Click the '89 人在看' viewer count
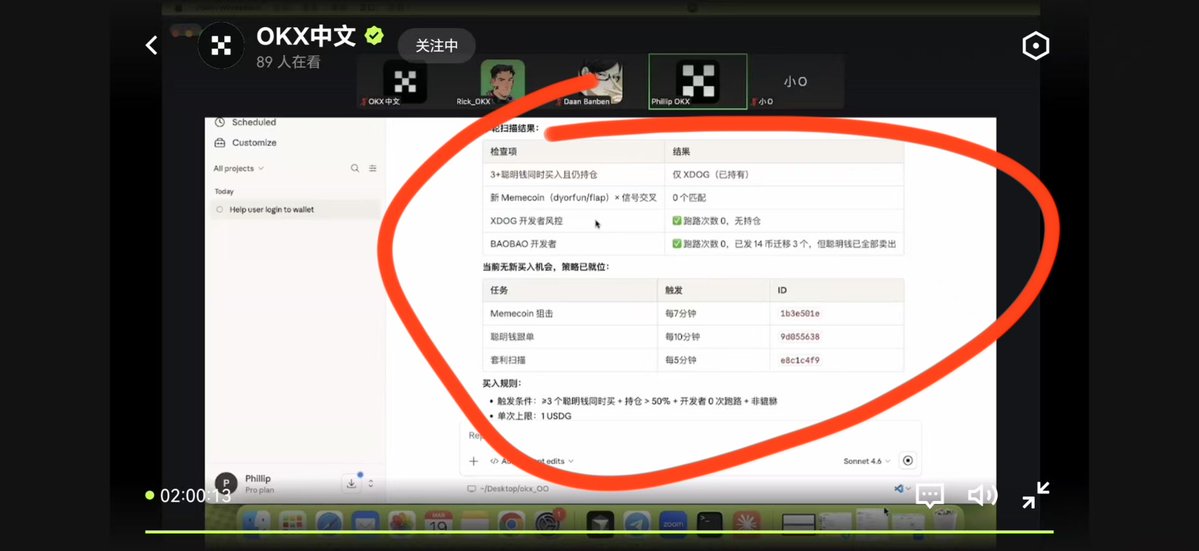The width and height of the screenshot is (1199, 551). click(x=288, y=63)
